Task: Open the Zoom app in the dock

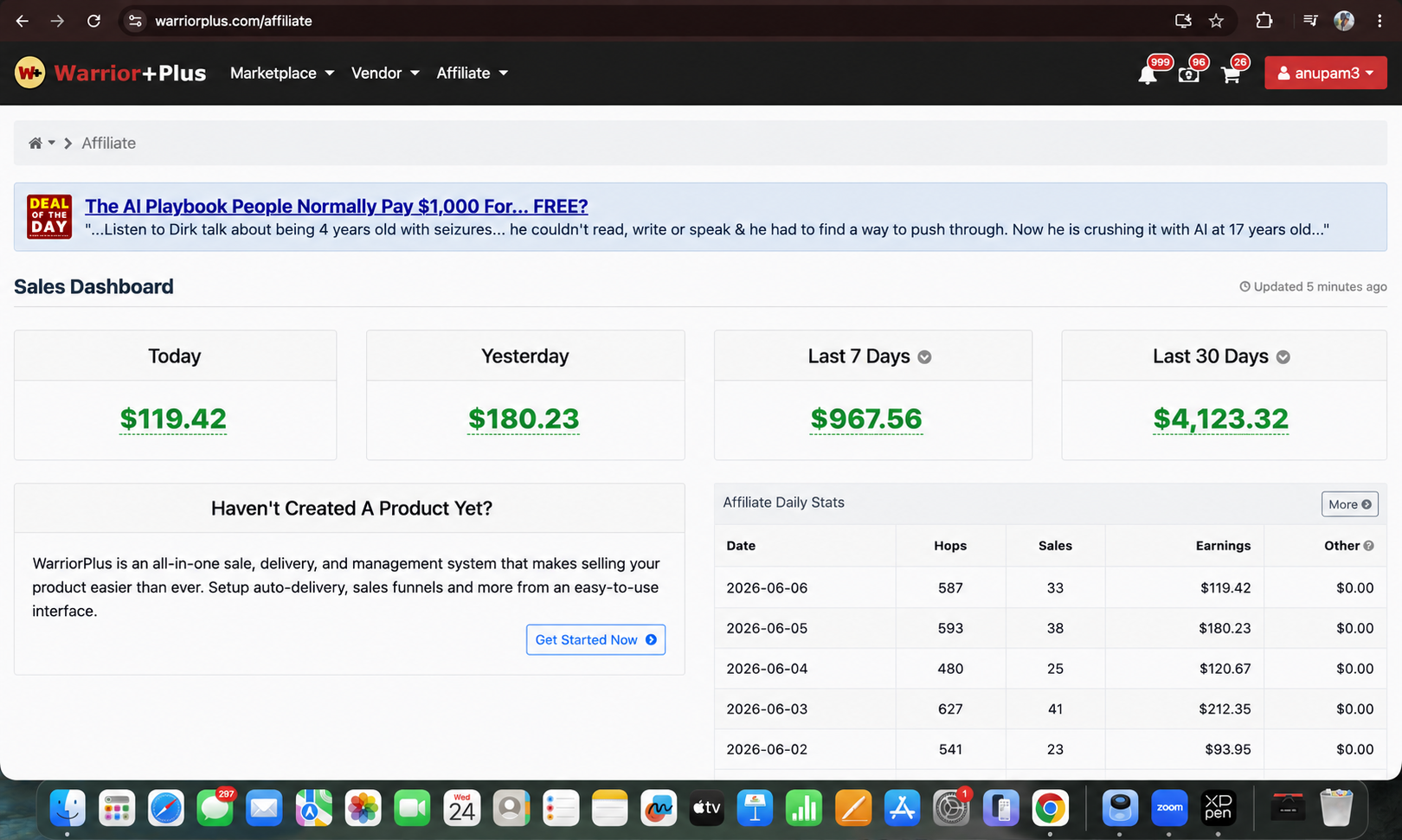Action: [x=1169, y=809]
